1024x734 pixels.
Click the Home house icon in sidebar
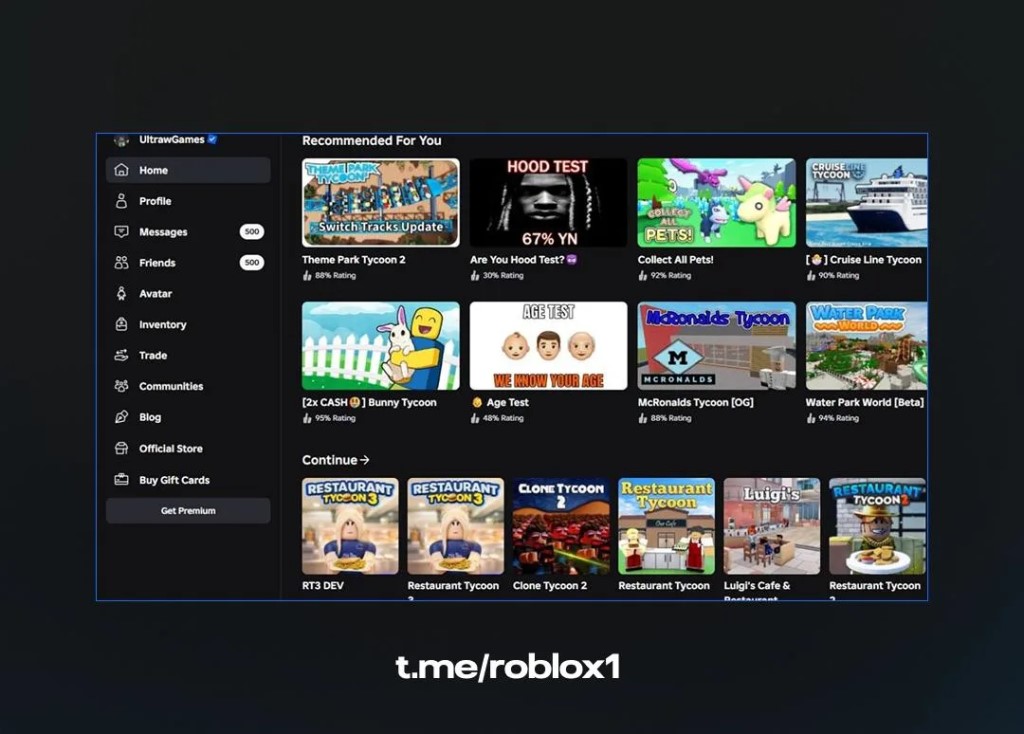tap(121, 170)
